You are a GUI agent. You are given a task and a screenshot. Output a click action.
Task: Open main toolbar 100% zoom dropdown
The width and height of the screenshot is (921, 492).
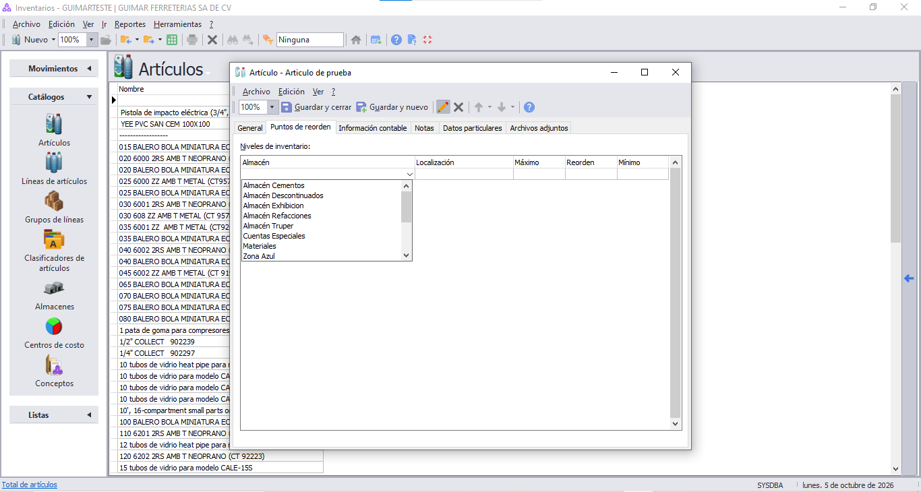[91, 40]
